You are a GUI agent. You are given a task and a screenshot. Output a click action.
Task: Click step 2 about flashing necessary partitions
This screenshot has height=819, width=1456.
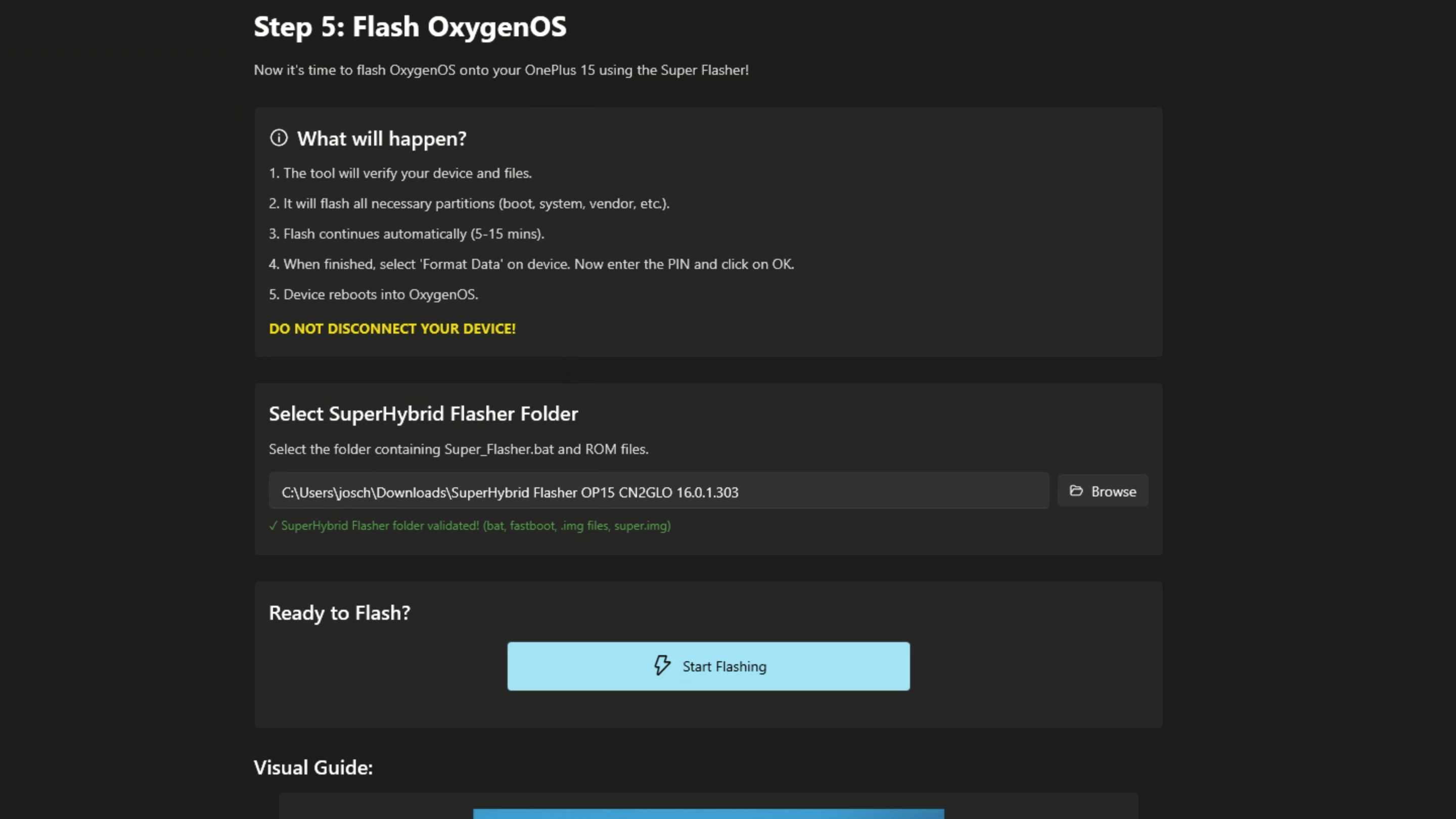tap(469, 203)
